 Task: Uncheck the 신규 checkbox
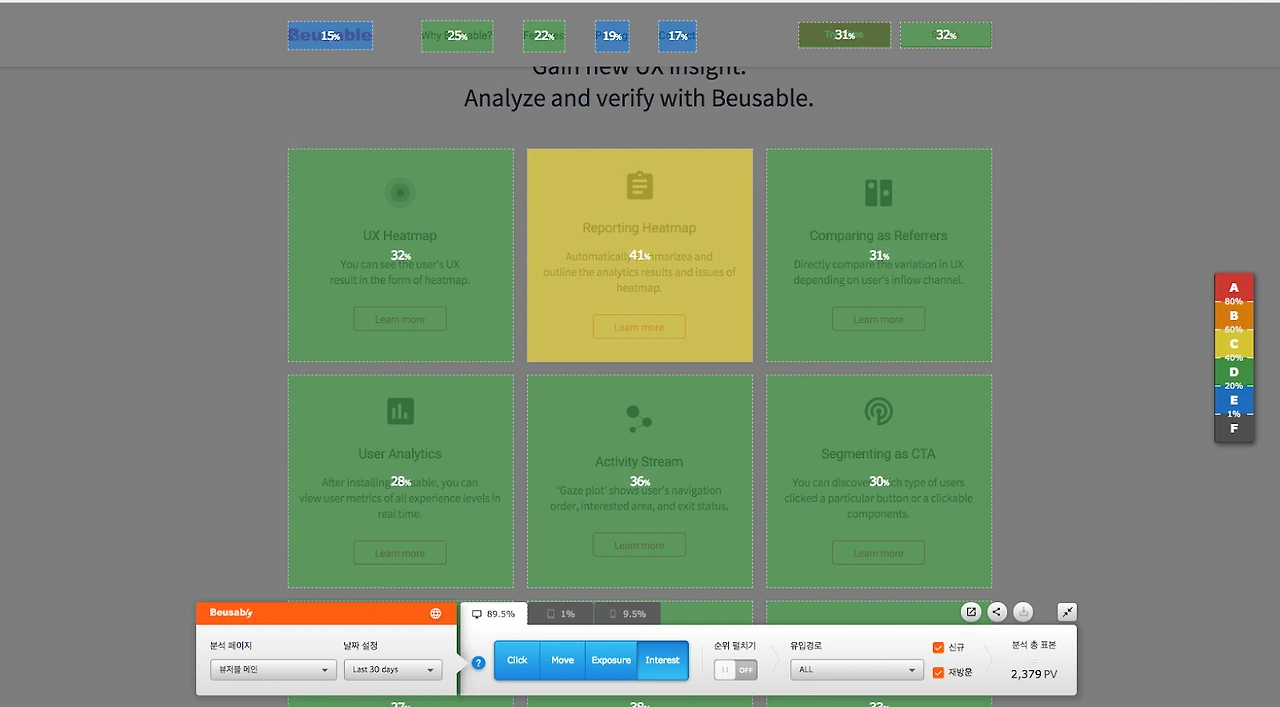pyautogui.click(x=938, y=648)
